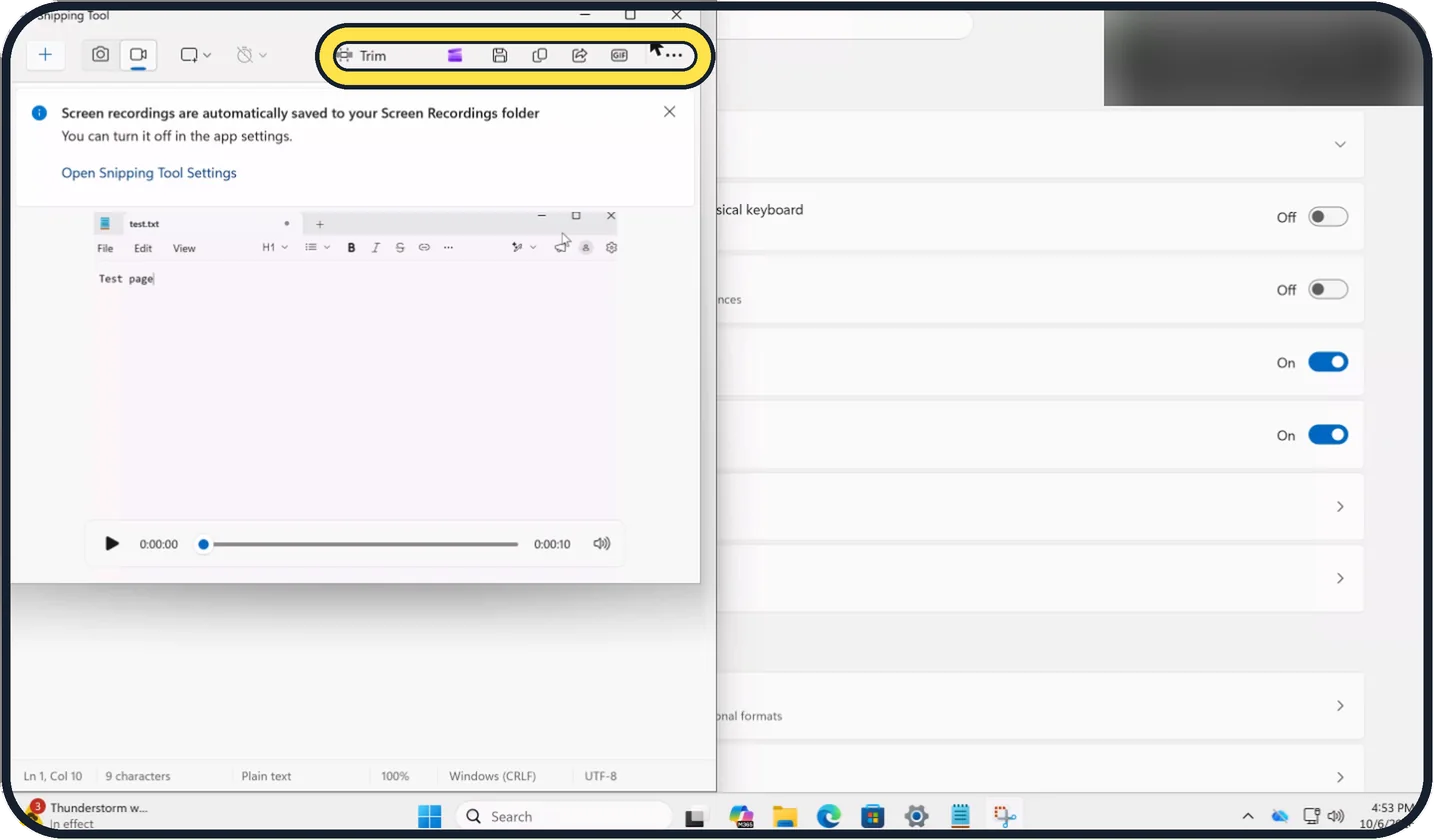Click the taskbar Search box
Viewport: 1434px width, 840px height.
(x=564, y=816)
